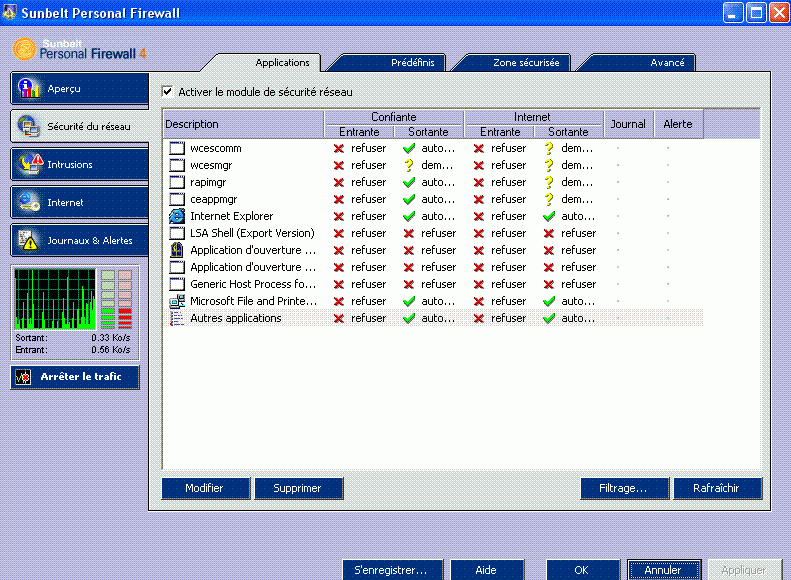Click the red incoming traffic level meter

[125, 300]
